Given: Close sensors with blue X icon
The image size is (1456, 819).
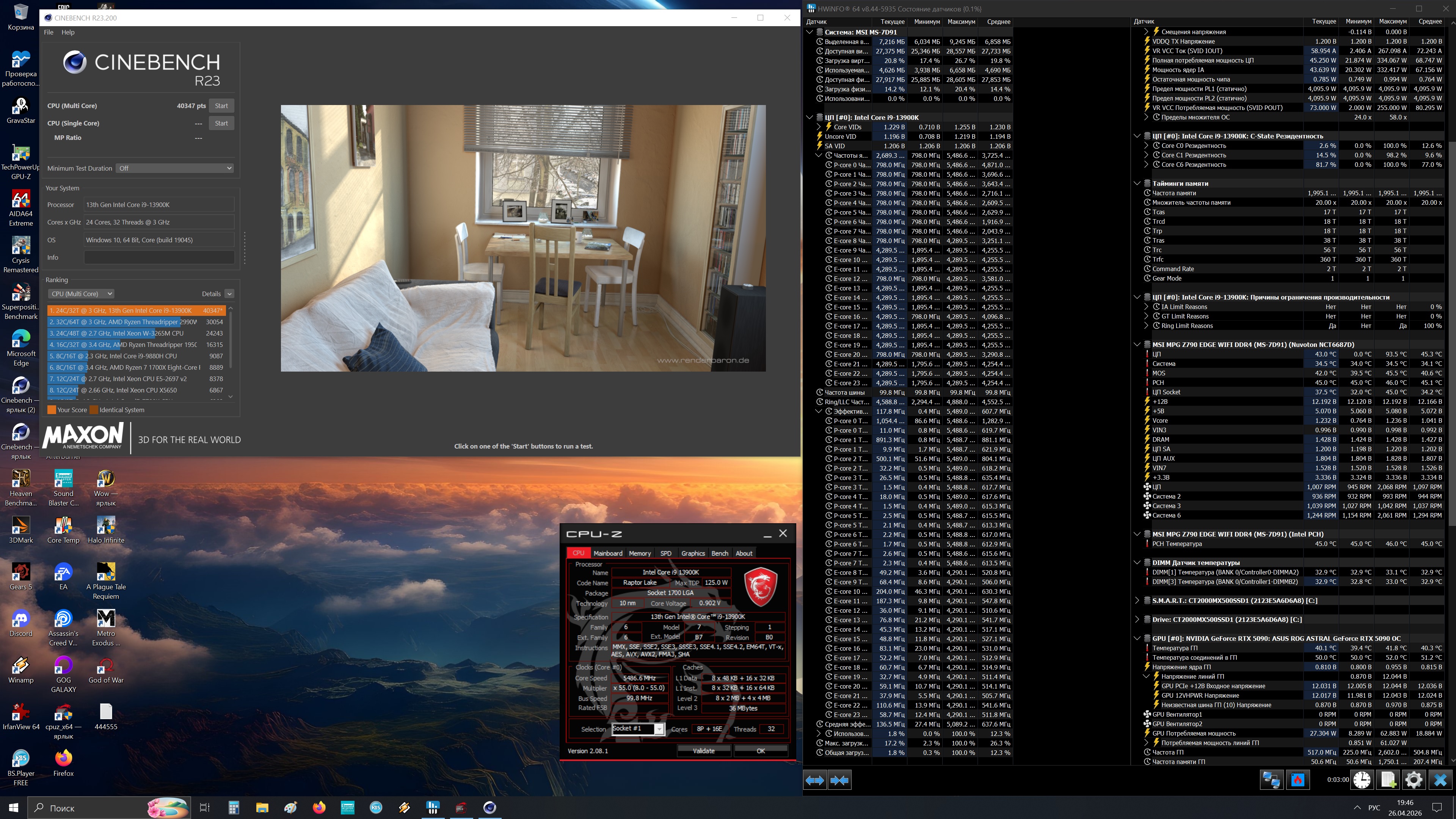Looking at the screenshot, I should 1440,780.
